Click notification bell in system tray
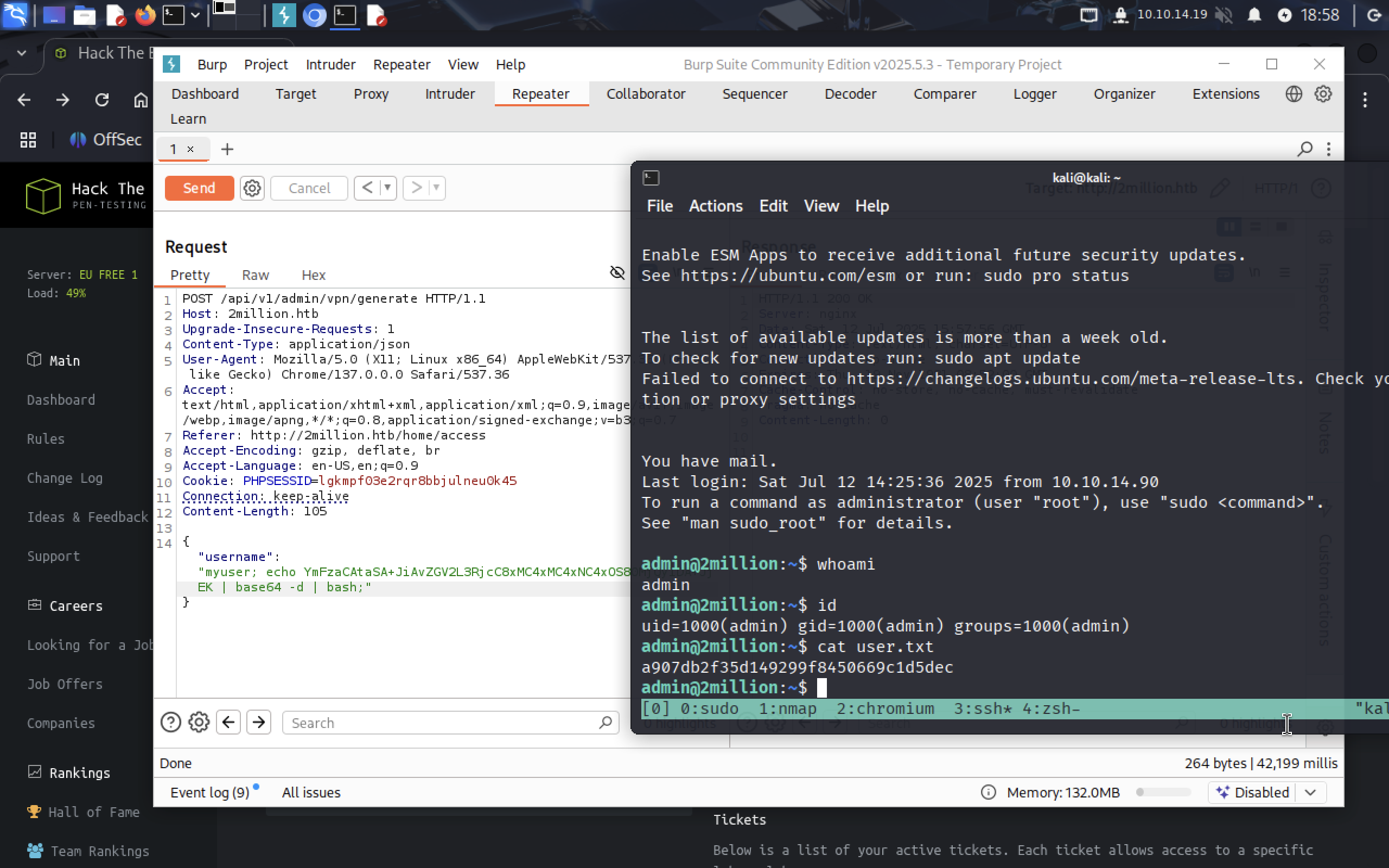The height and width of the screenshot is (868, 1389). click(1254, 15)
